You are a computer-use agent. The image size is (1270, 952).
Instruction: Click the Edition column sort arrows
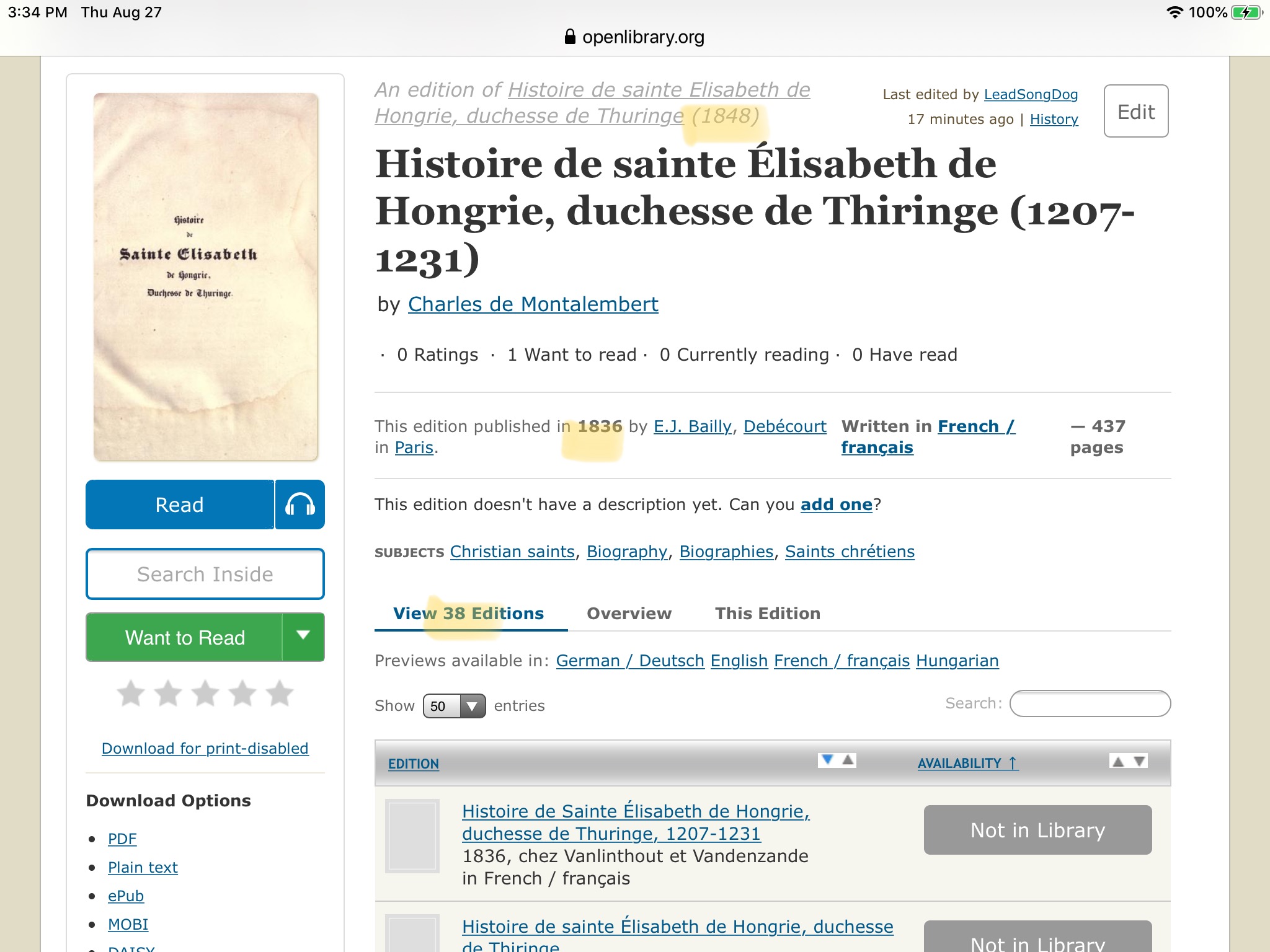tap(837, 760)
